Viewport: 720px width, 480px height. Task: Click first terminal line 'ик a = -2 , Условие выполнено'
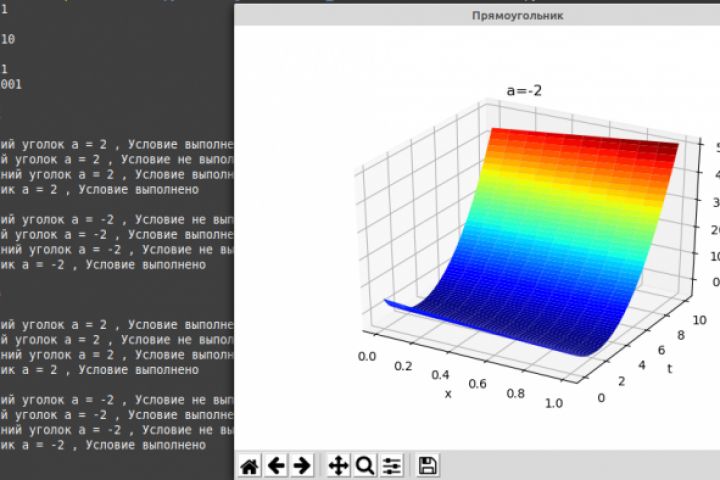point(103,265)
